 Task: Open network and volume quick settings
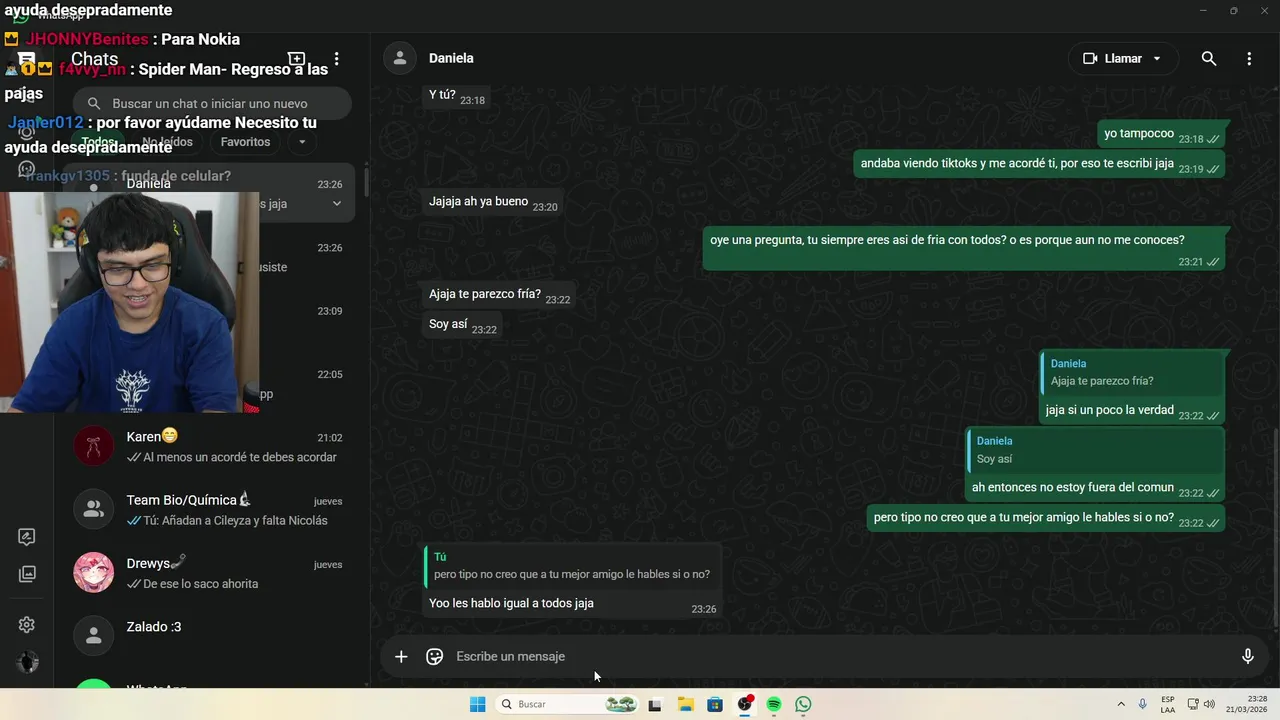point(1201,704)
